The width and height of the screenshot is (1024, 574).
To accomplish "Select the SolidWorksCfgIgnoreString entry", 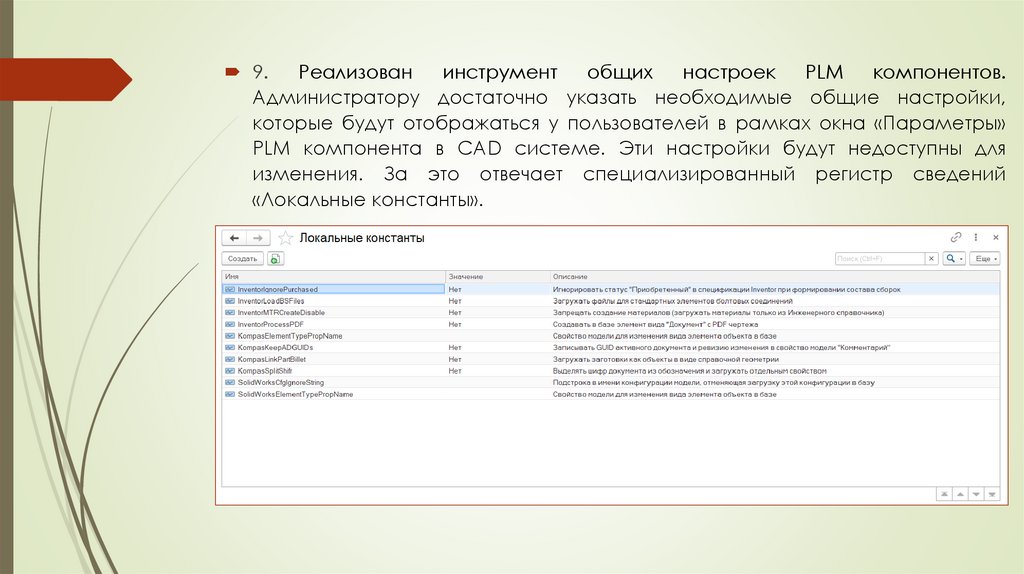I will click(280, 382).
